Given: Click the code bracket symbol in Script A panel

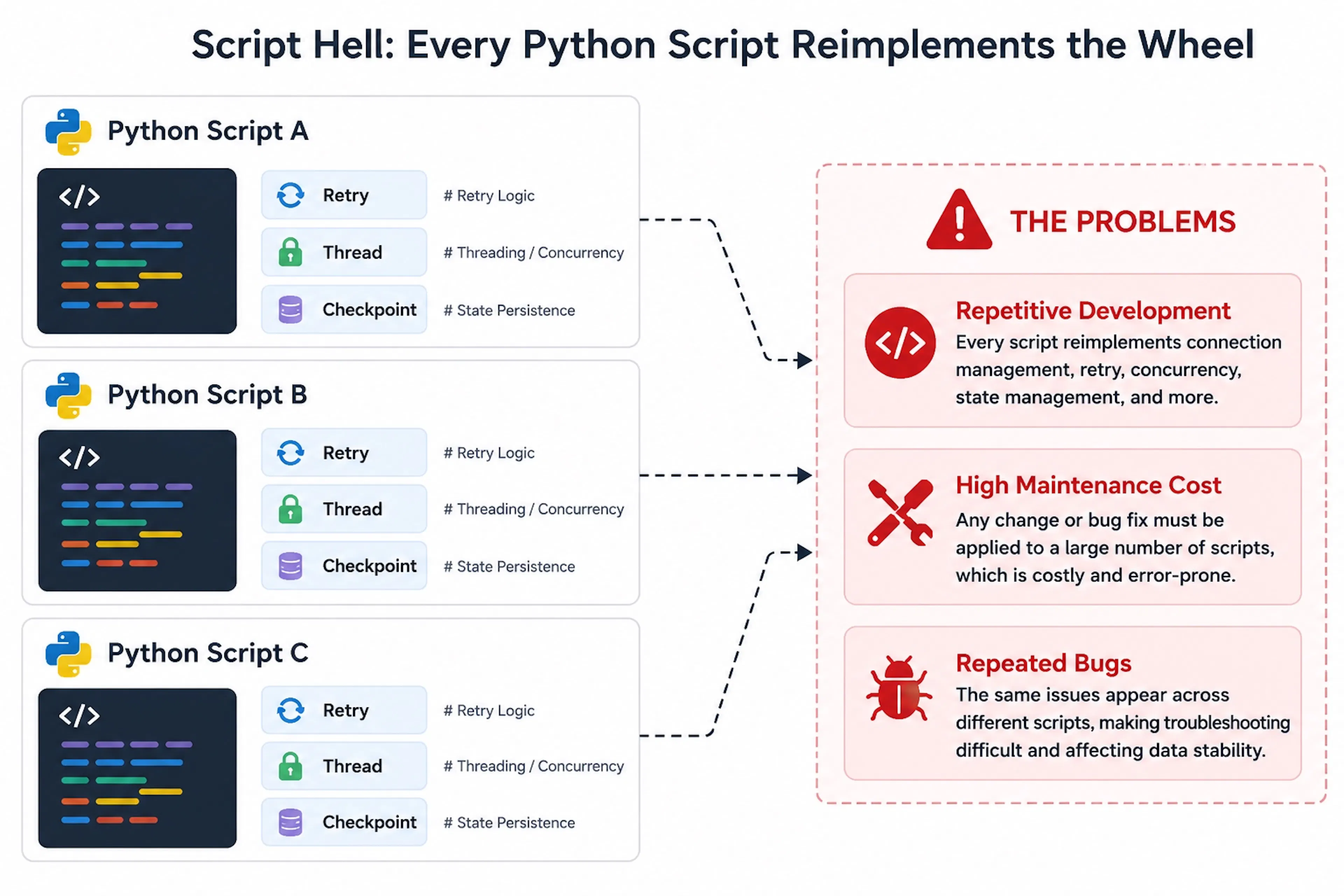Looking at the screenshot, I should [79, 197].
